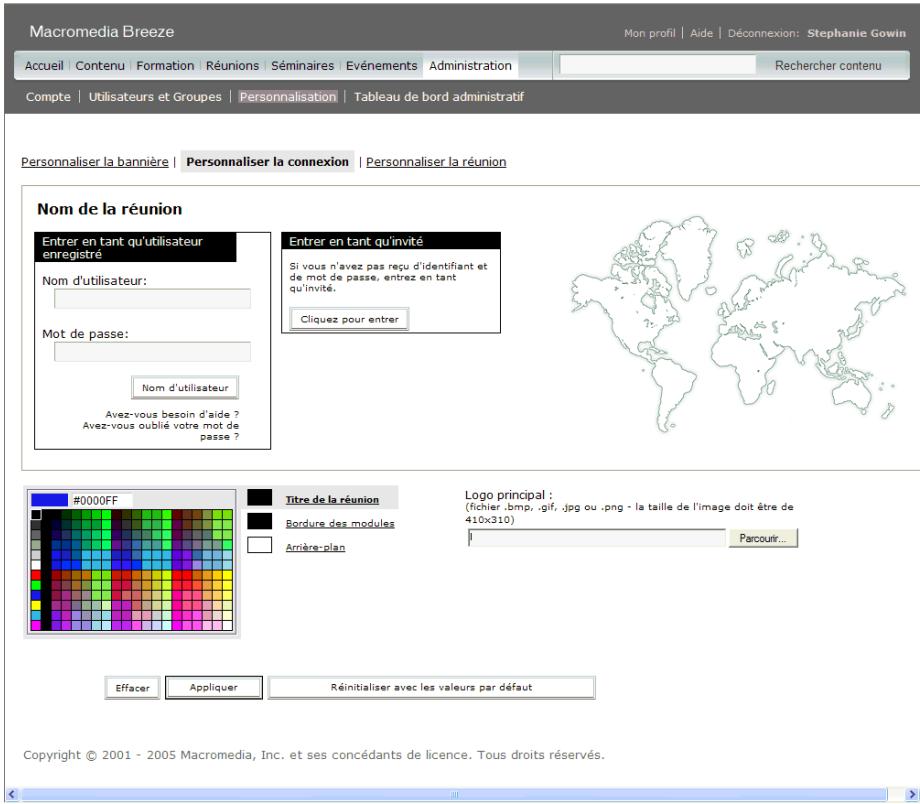
Task: Click the horizontal scrollbar right arrow
Action: point(912,795)
